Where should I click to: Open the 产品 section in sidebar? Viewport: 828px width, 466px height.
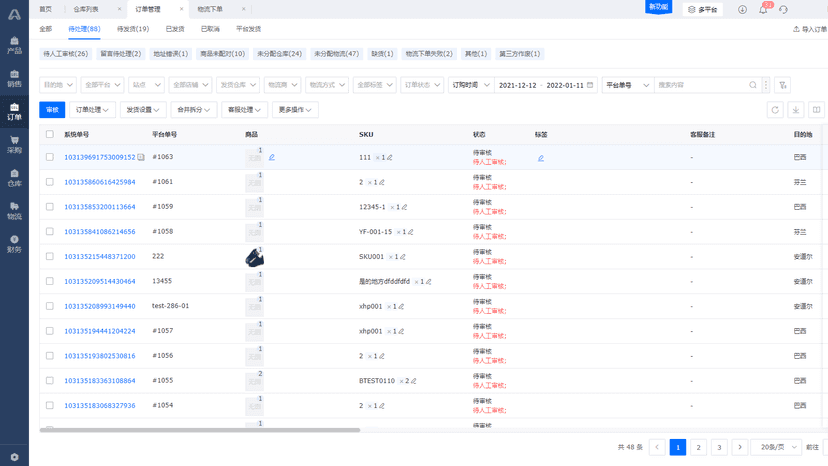tap(14, 45)
